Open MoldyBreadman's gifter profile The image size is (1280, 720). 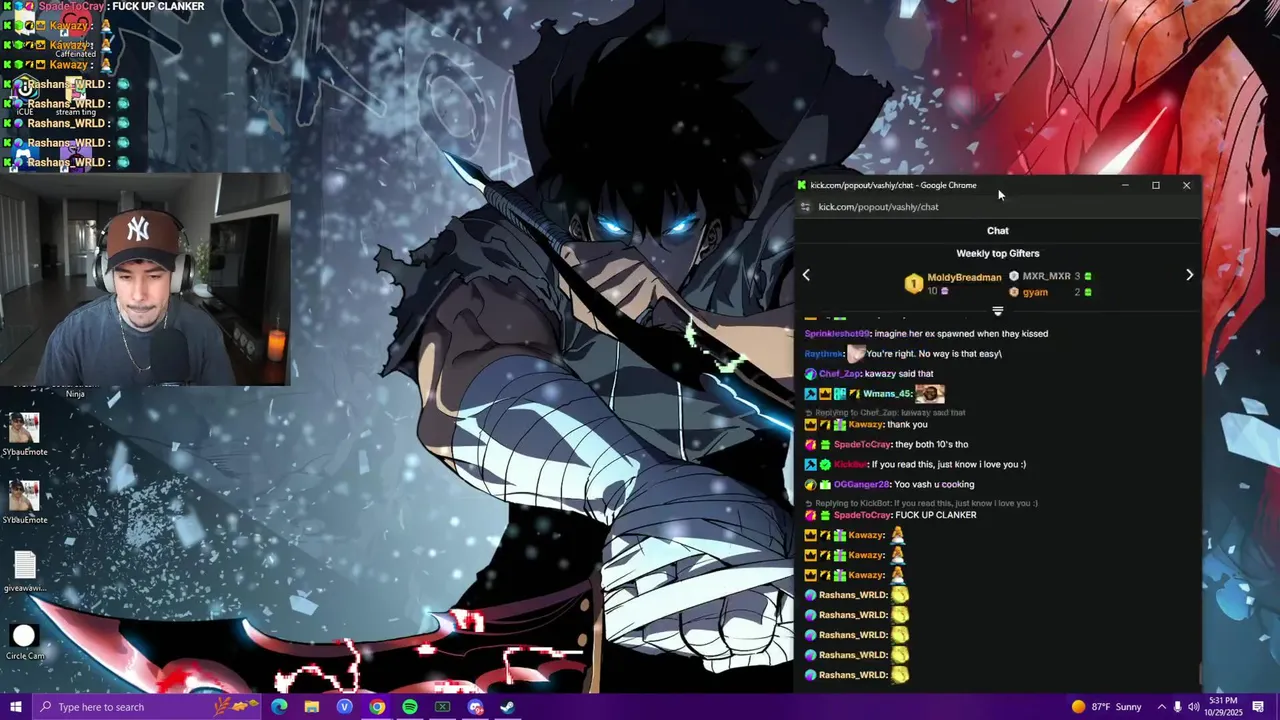(964, 277)
